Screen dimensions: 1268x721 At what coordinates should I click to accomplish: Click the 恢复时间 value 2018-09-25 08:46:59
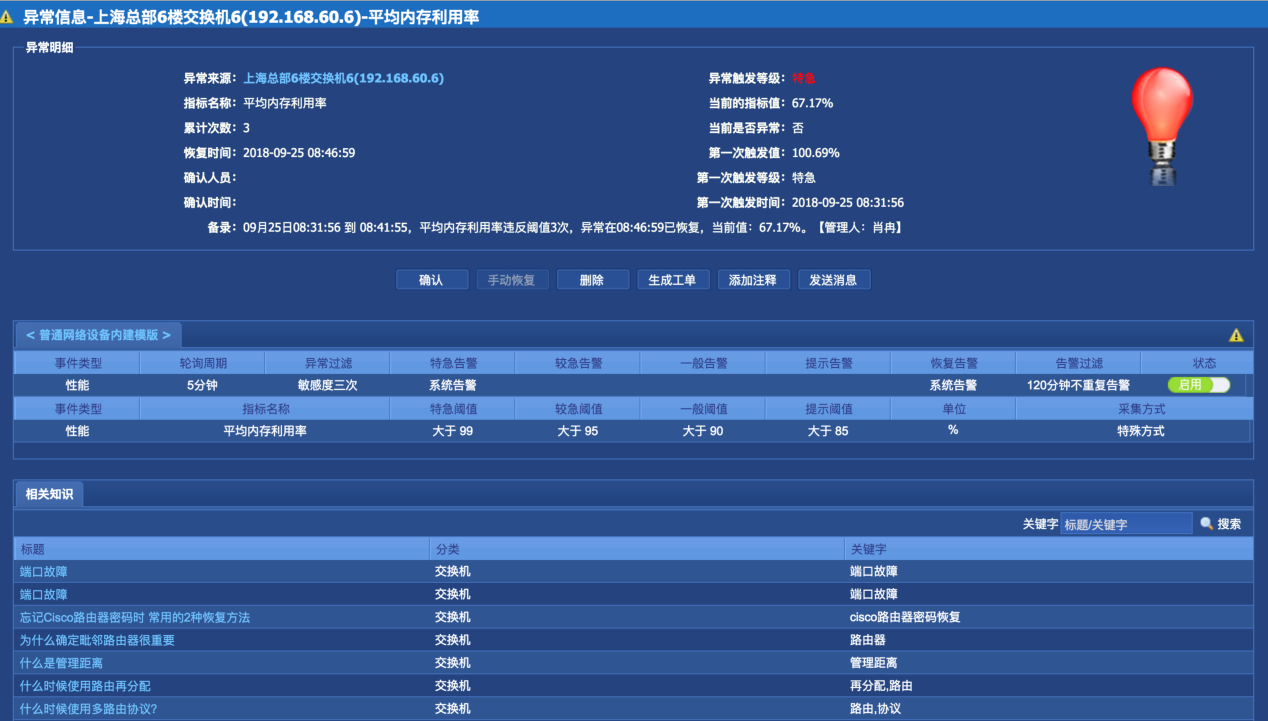click(299, 153)
